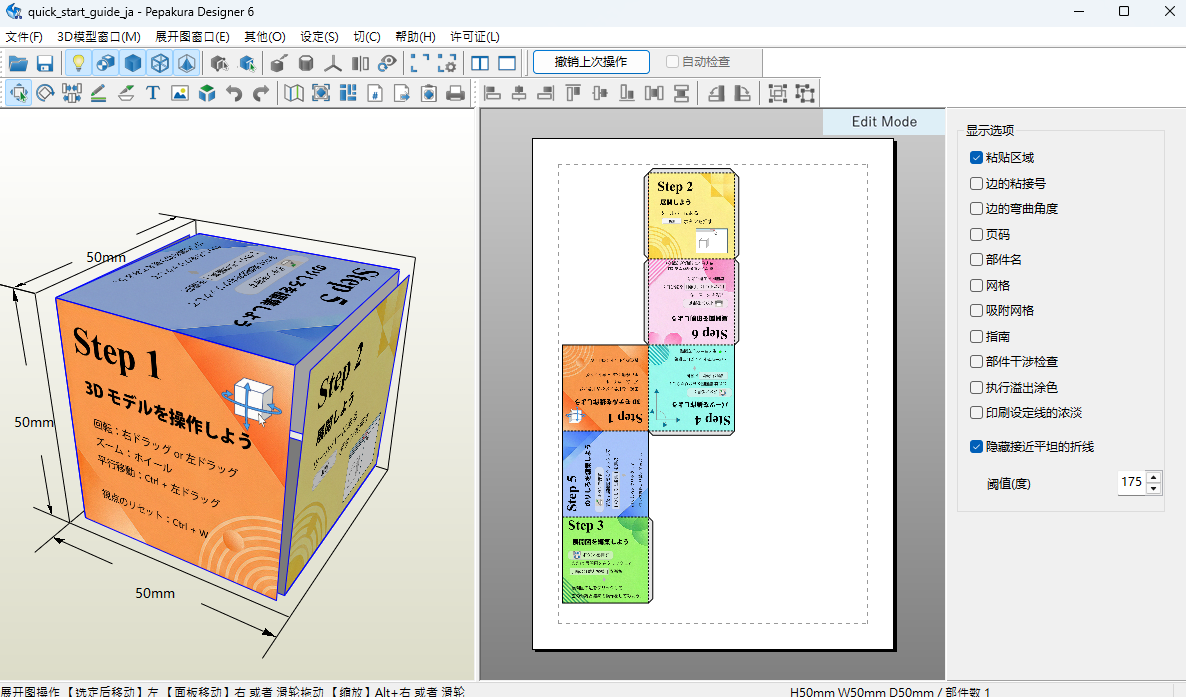
Task: Open the 展开图窗口(E) menu
Action: click(x=192, y=36)
